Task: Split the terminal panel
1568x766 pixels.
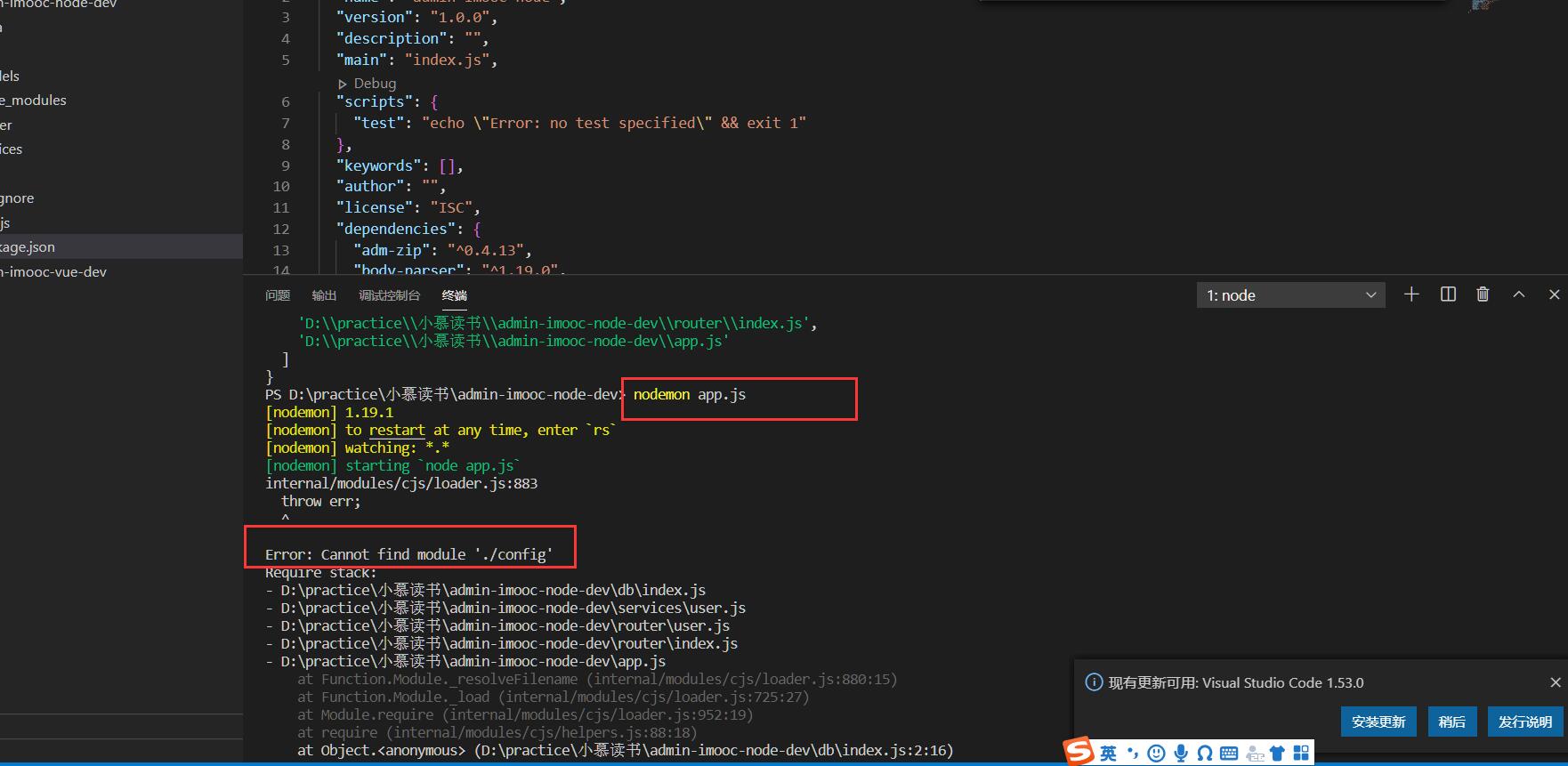Action: 1448,294
